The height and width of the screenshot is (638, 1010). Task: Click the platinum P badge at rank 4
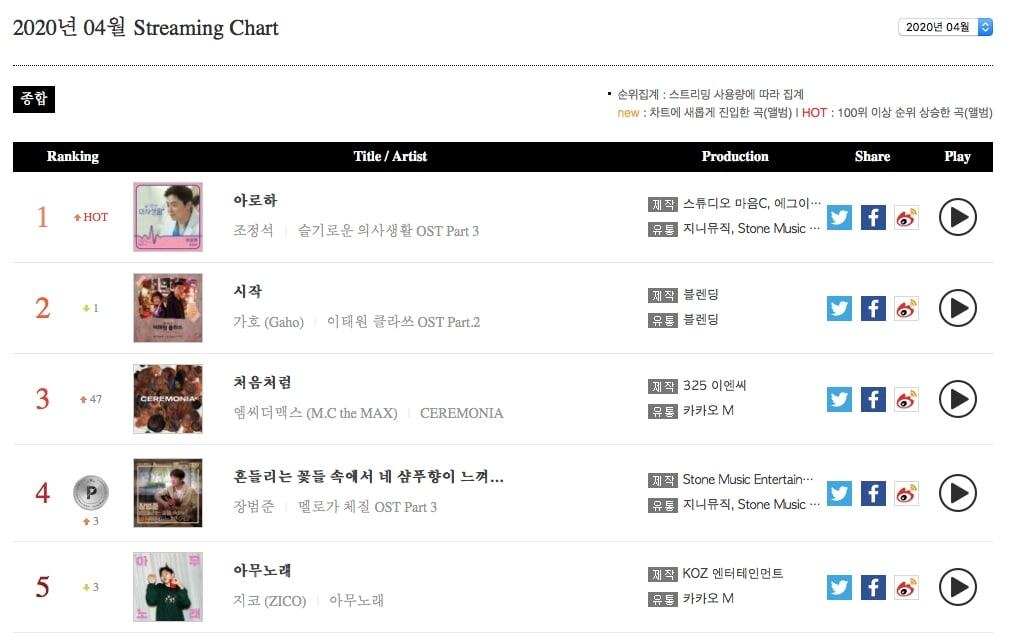[x=91, y=492]
